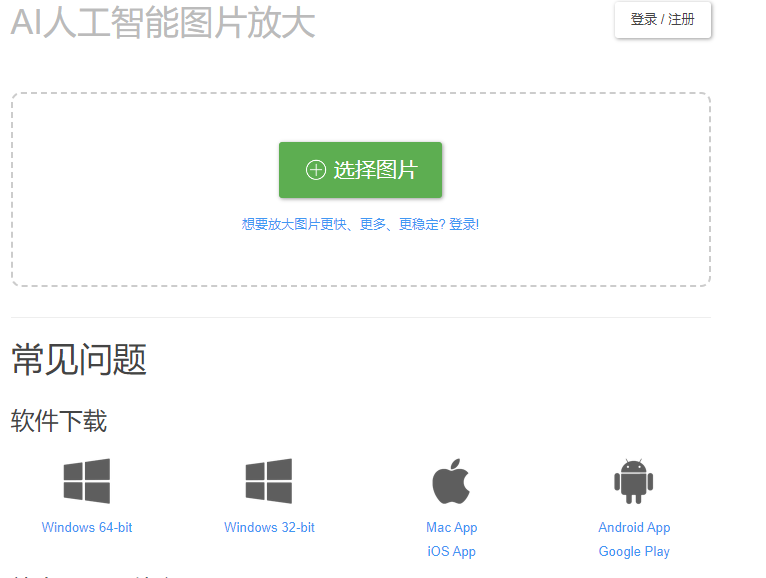This screenshot has height=578, width=766.
Task: Click the horizontal divider above 常见问题
Action: point(360,317)
